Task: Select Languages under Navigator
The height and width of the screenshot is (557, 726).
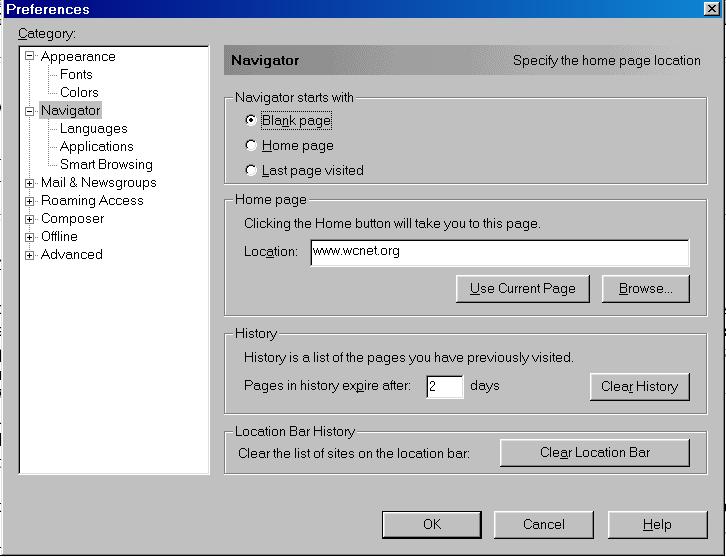Action: [93, 129]
